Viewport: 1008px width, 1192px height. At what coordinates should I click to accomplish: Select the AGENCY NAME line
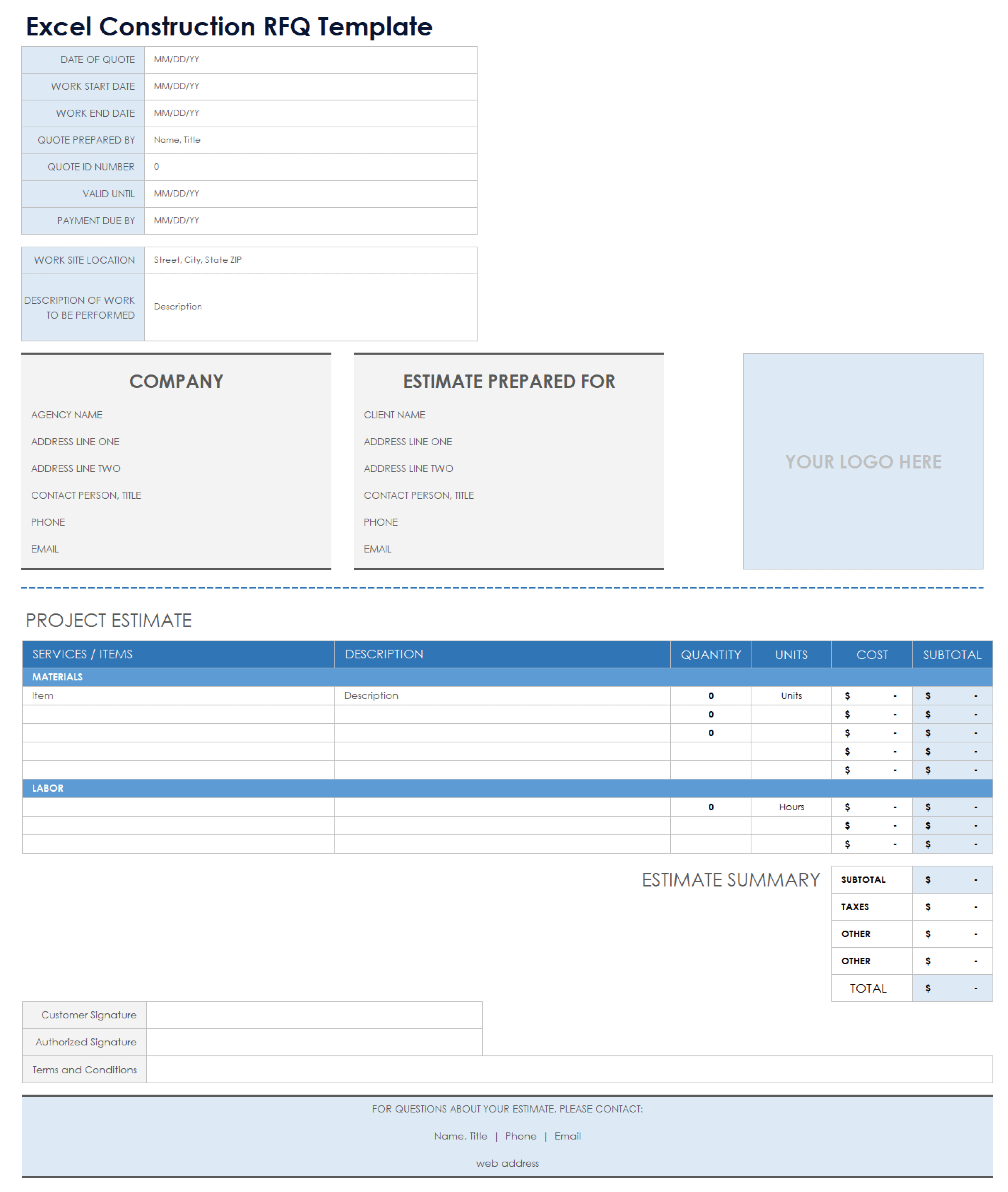coord(67,415)
